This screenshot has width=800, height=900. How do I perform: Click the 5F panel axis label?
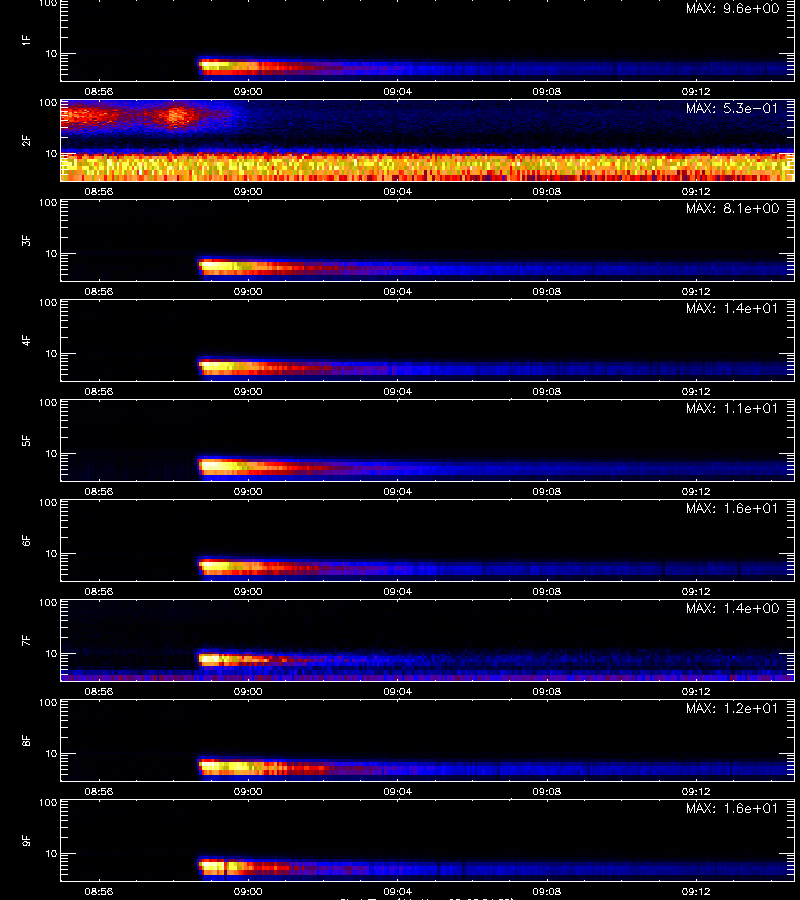click(26, 440)
